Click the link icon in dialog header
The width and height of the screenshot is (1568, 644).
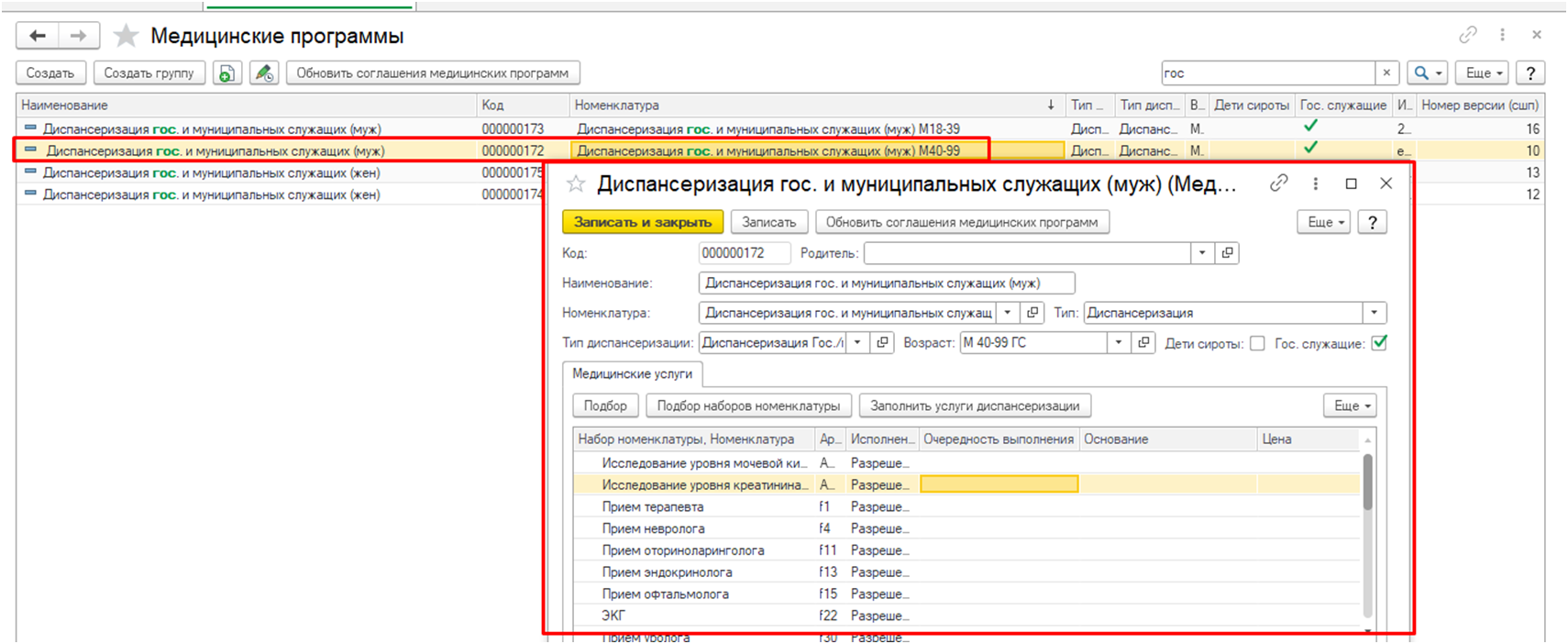coord(1278,183)
